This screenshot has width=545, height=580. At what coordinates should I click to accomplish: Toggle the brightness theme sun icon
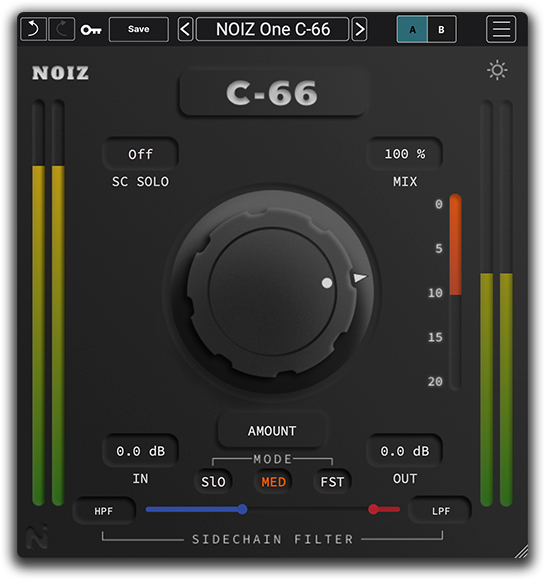(x=497, y=70)
